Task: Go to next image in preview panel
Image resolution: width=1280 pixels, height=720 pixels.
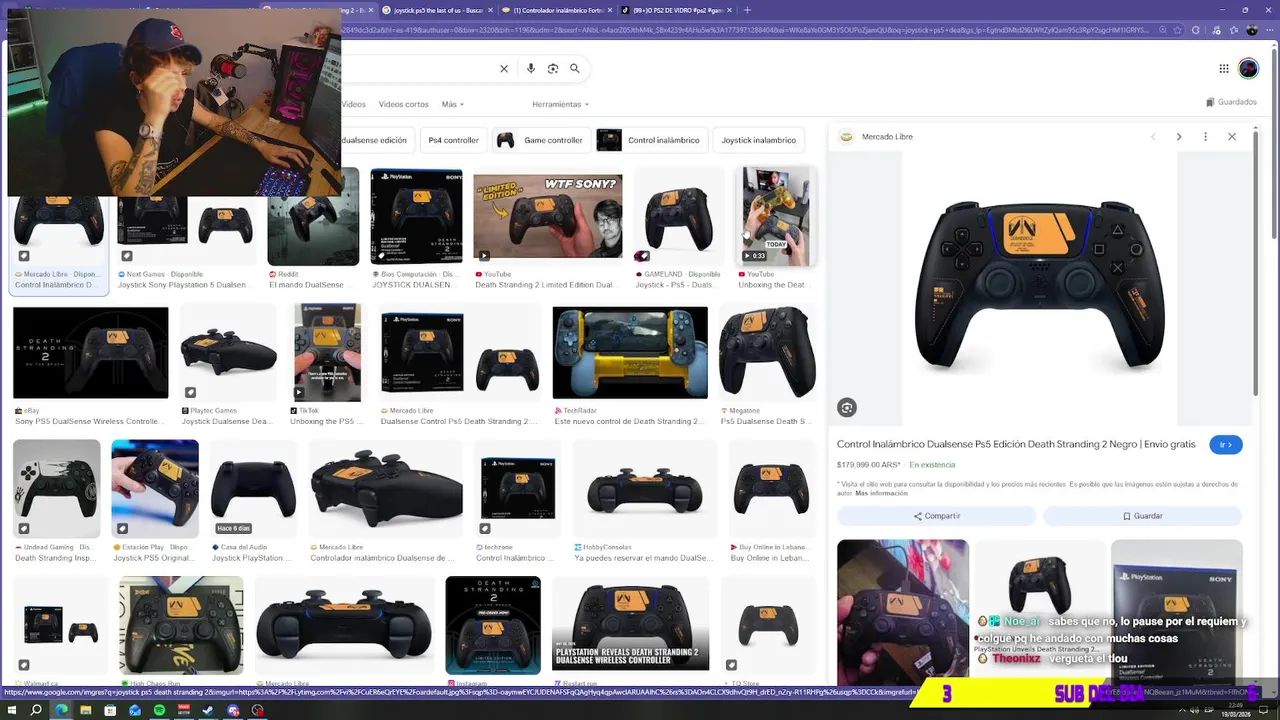Action: pos(1179,137)
